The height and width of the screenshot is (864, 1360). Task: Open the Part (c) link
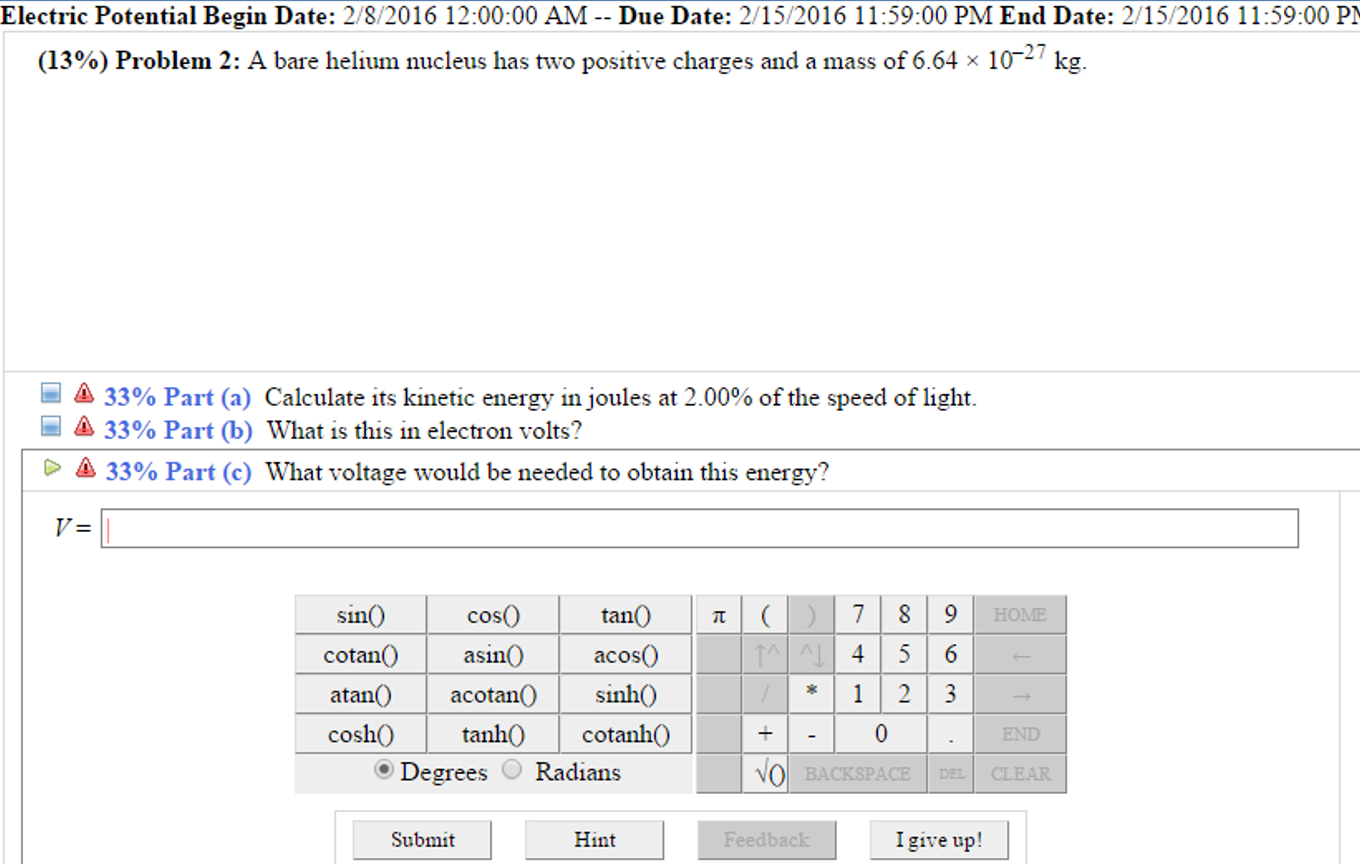(179, 472)
